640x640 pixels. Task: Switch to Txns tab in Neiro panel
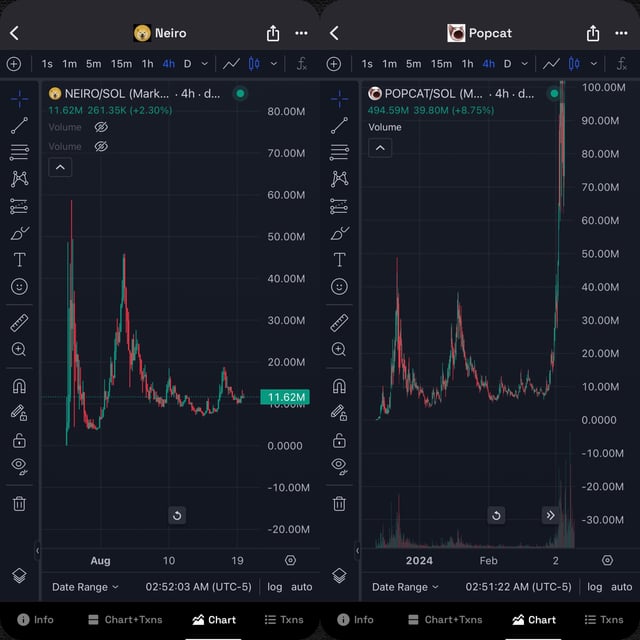[283, 620]
